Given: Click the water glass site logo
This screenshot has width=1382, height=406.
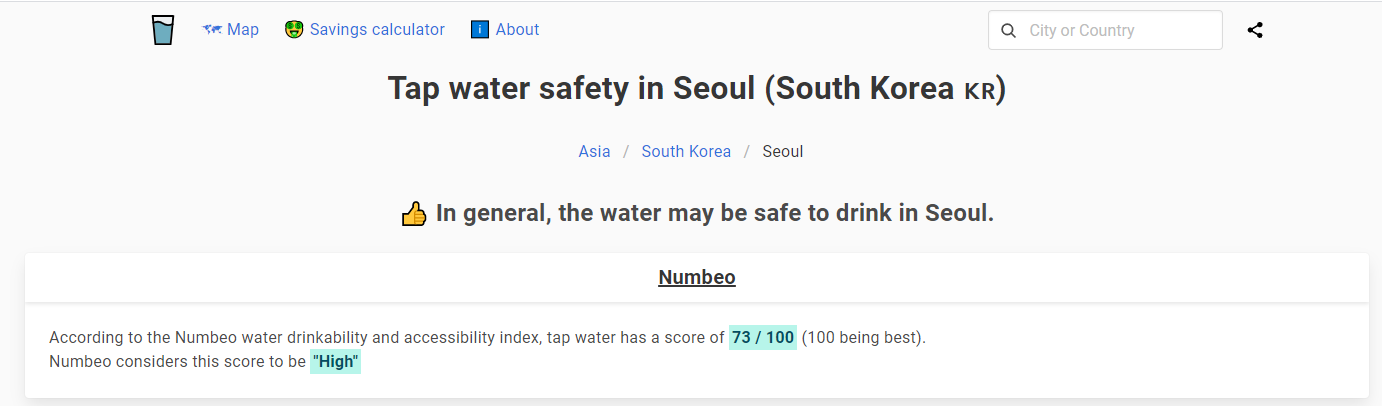Looking at the screenshot, I should pyautogui.click(x=162, y=30).
